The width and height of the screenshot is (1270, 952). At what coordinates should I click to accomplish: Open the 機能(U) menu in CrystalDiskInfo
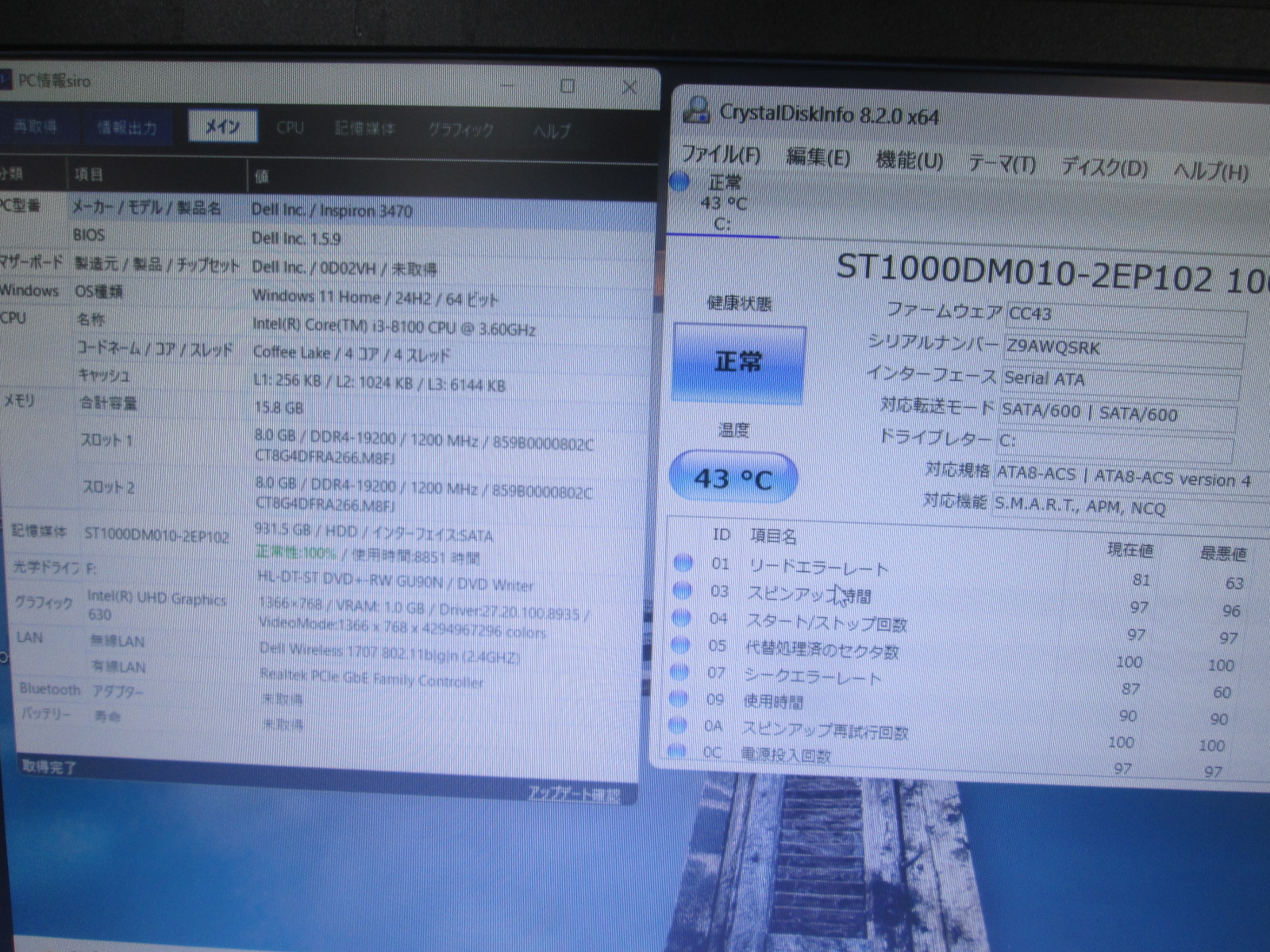[909, 160]
